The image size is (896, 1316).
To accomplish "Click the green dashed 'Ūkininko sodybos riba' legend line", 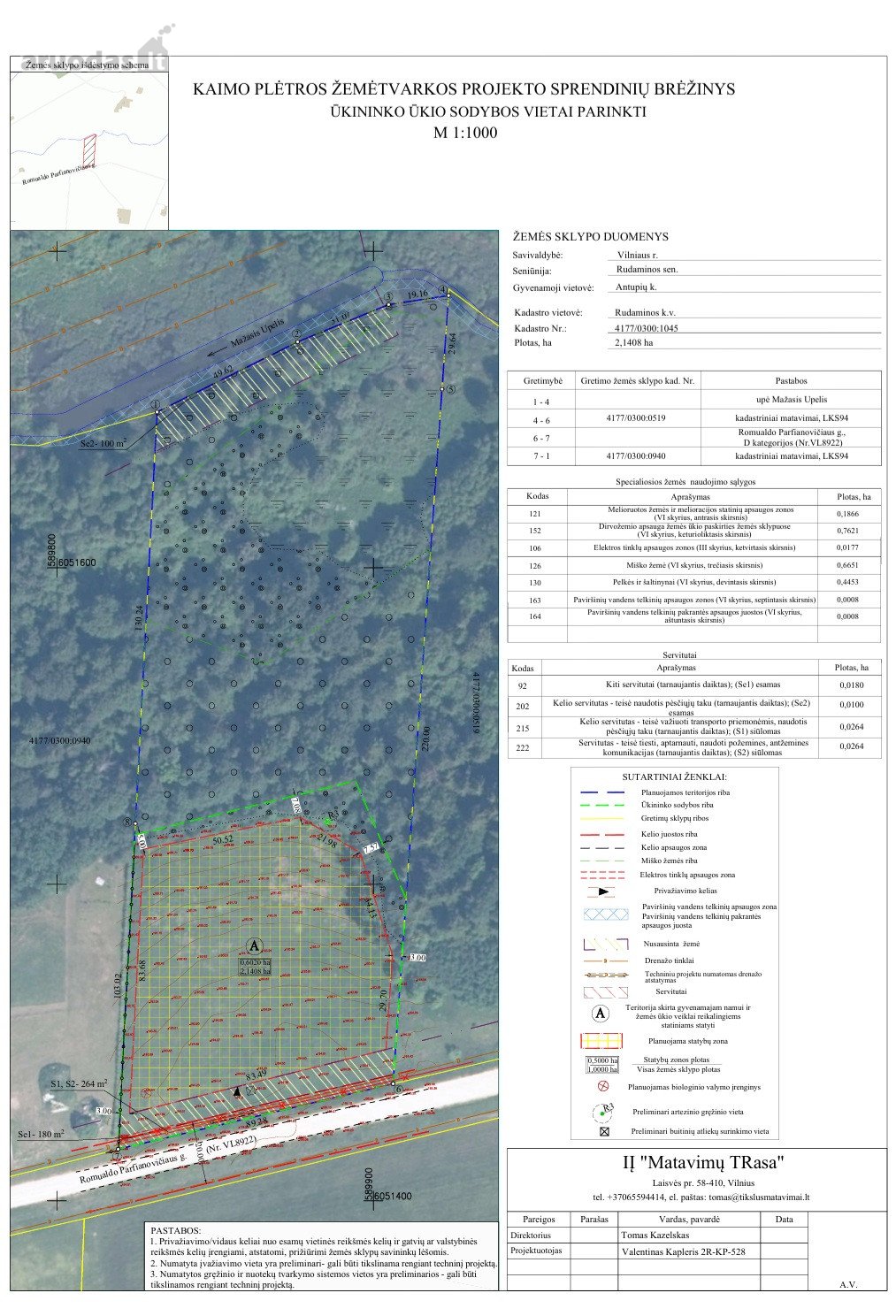I will pyautogui.click(x=601, y=806).
